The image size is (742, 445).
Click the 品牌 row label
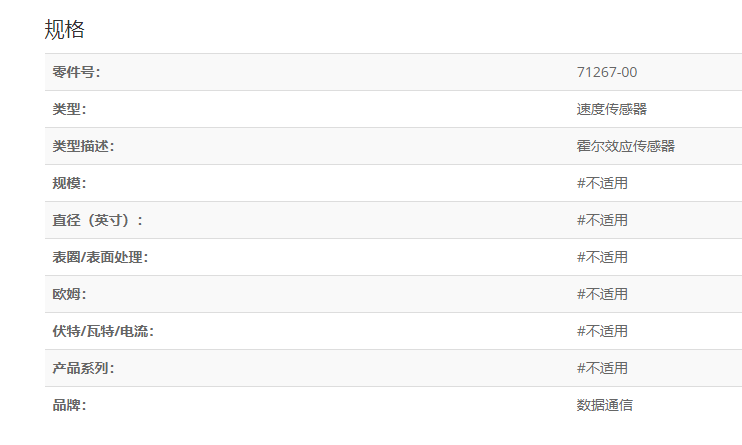[x=69, y=405]
